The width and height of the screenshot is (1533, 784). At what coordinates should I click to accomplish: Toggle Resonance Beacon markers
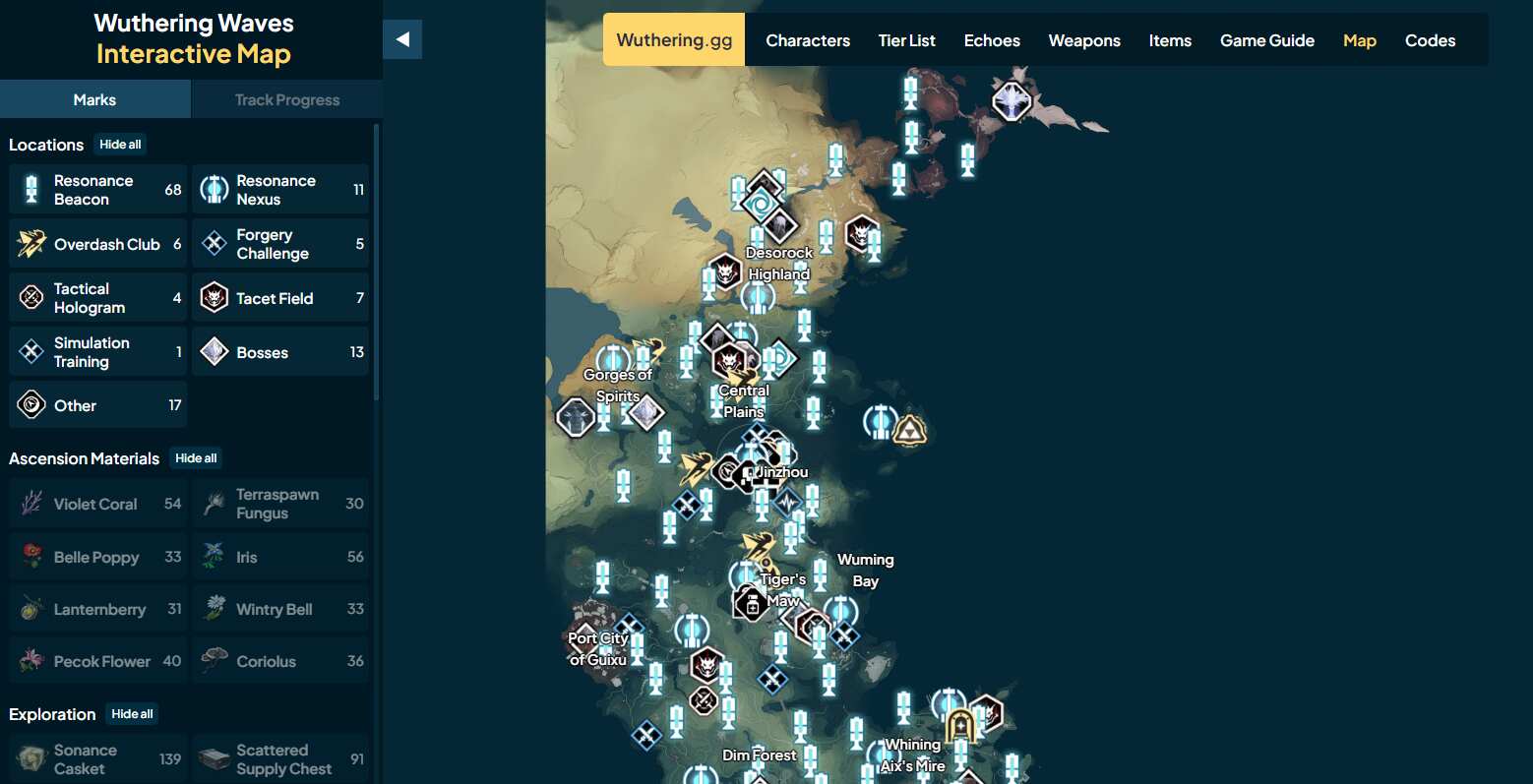[97, 190]
